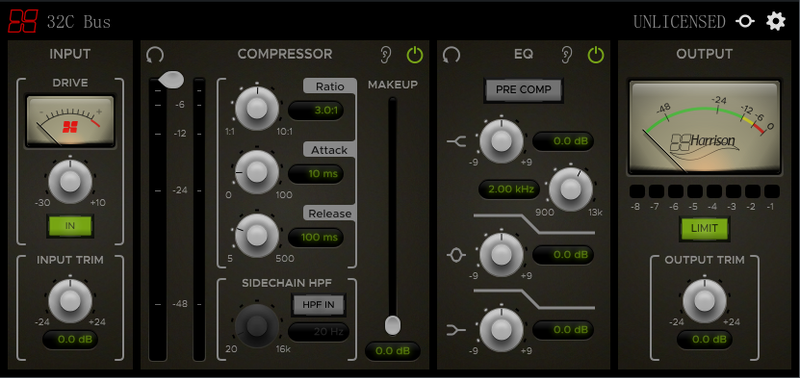Image resolution: width=800 pixels, height=378 pixels.
Task: Click the Ratio label tab
Action: [330, 86]
